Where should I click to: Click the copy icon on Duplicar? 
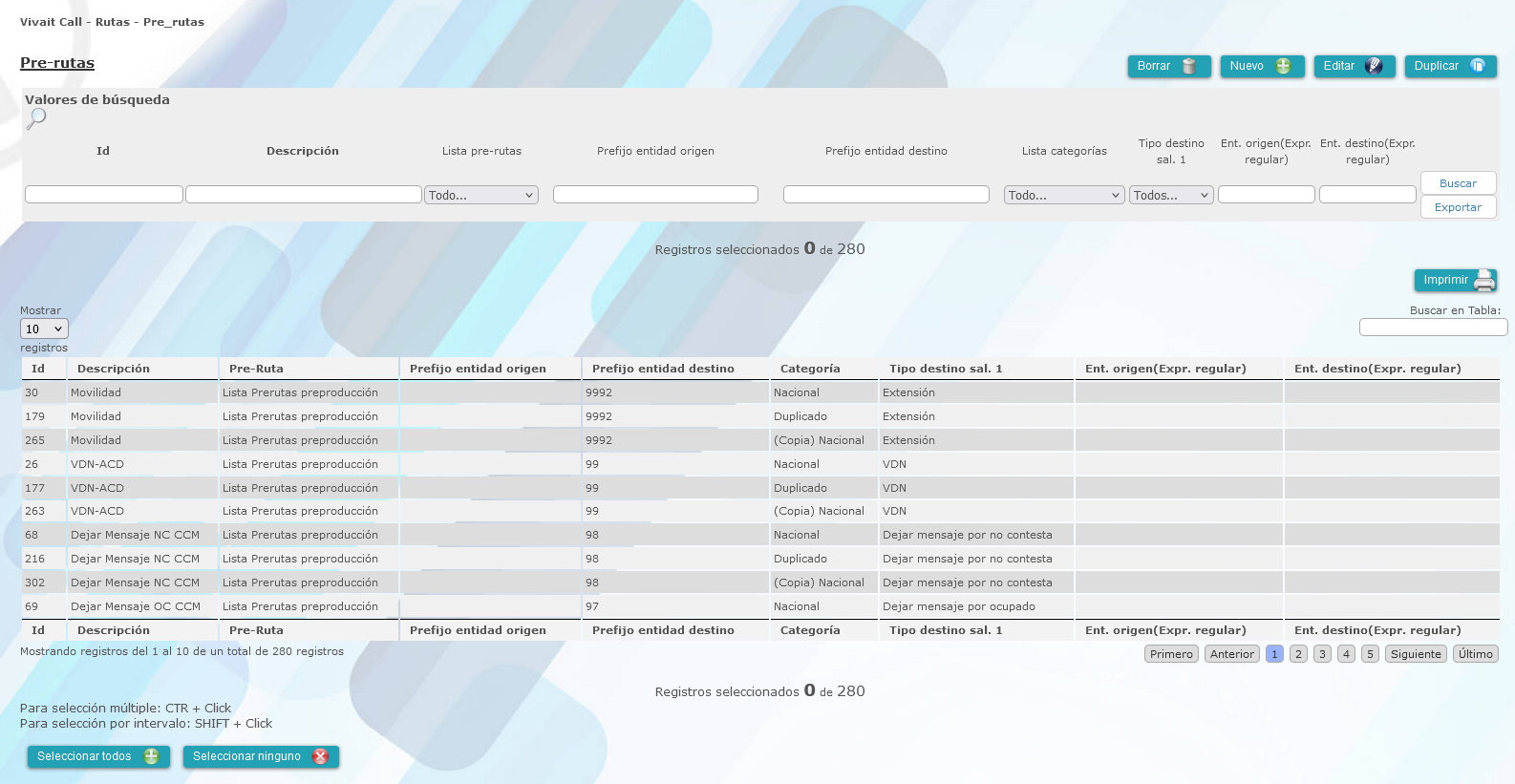[x=1478, y=66]
